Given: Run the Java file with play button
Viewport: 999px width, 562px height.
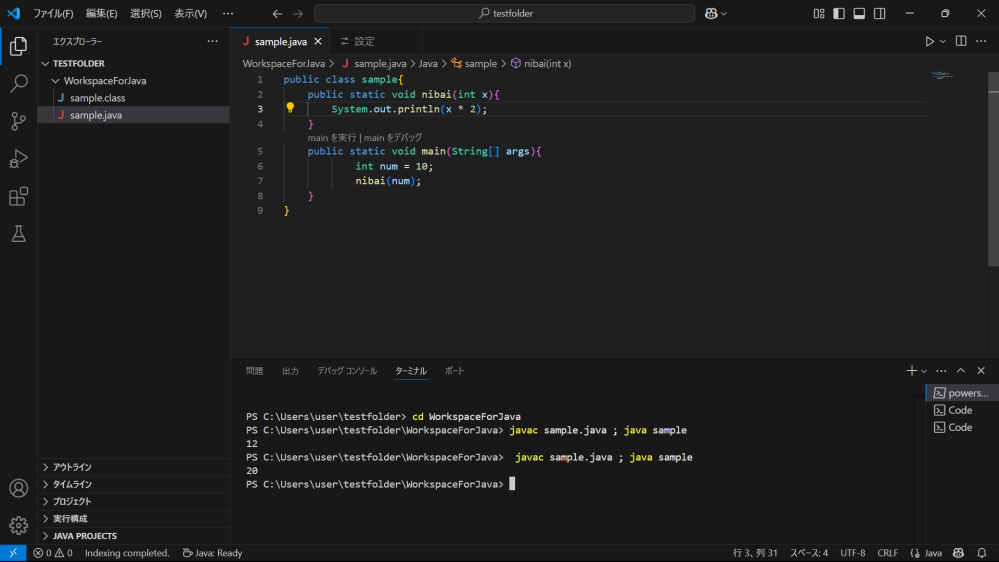Looking at the screenshot, I should coord(930,41).
